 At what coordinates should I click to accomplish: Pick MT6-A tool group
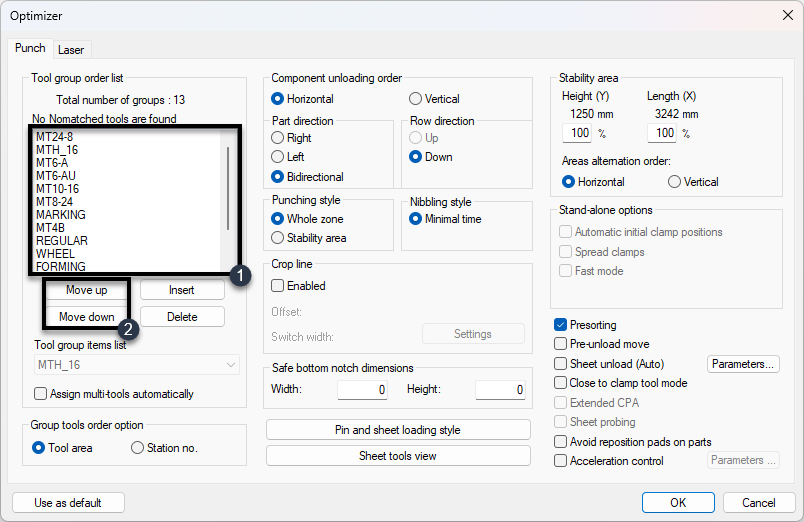(52, 163)
